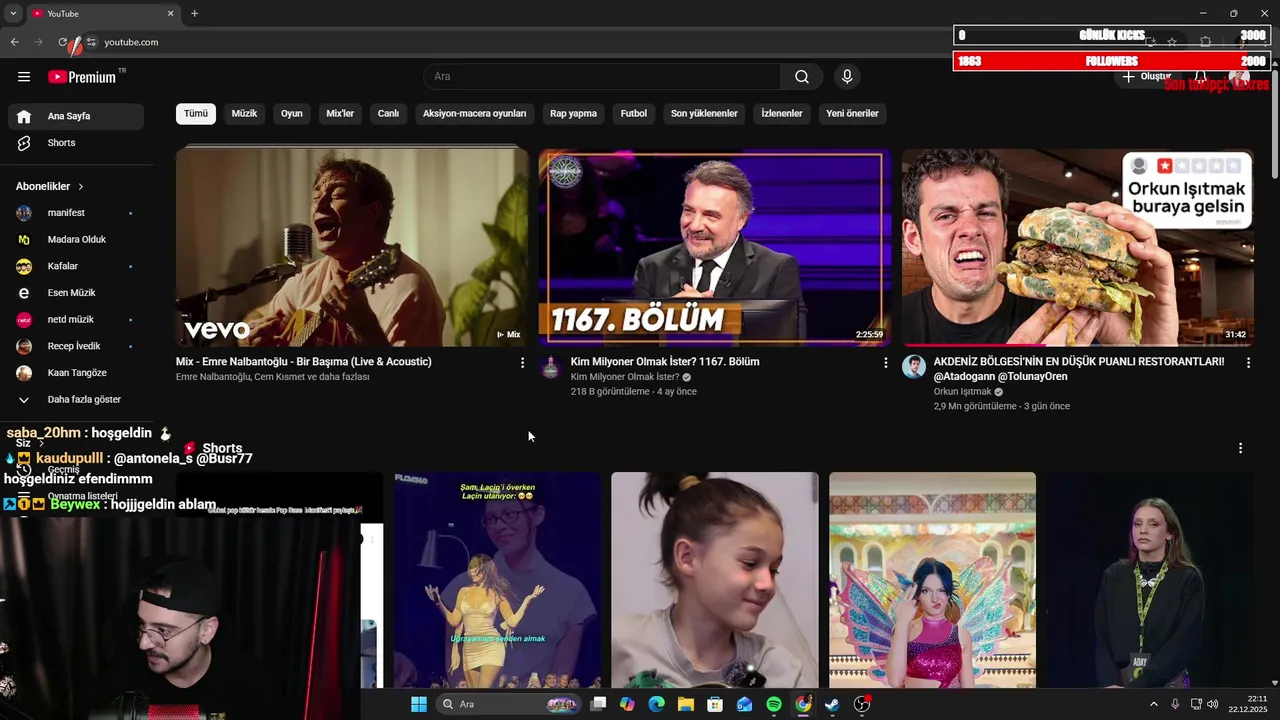Select Son yüklenenler filter chip
Screen dimensions: 1280x720
[704, 113]
